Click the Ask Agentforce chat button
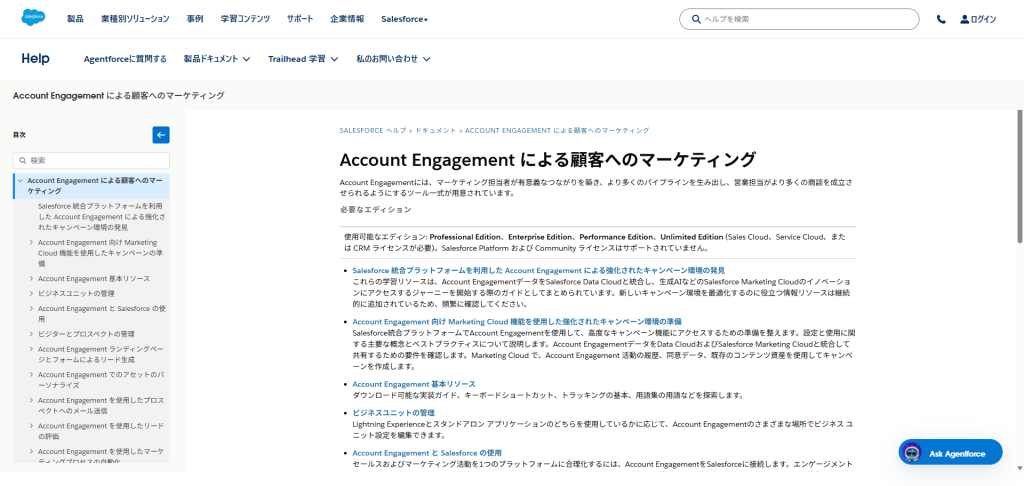Image resolution: width=1024 pixels, height=486 pixels. (x=950, y=453)
